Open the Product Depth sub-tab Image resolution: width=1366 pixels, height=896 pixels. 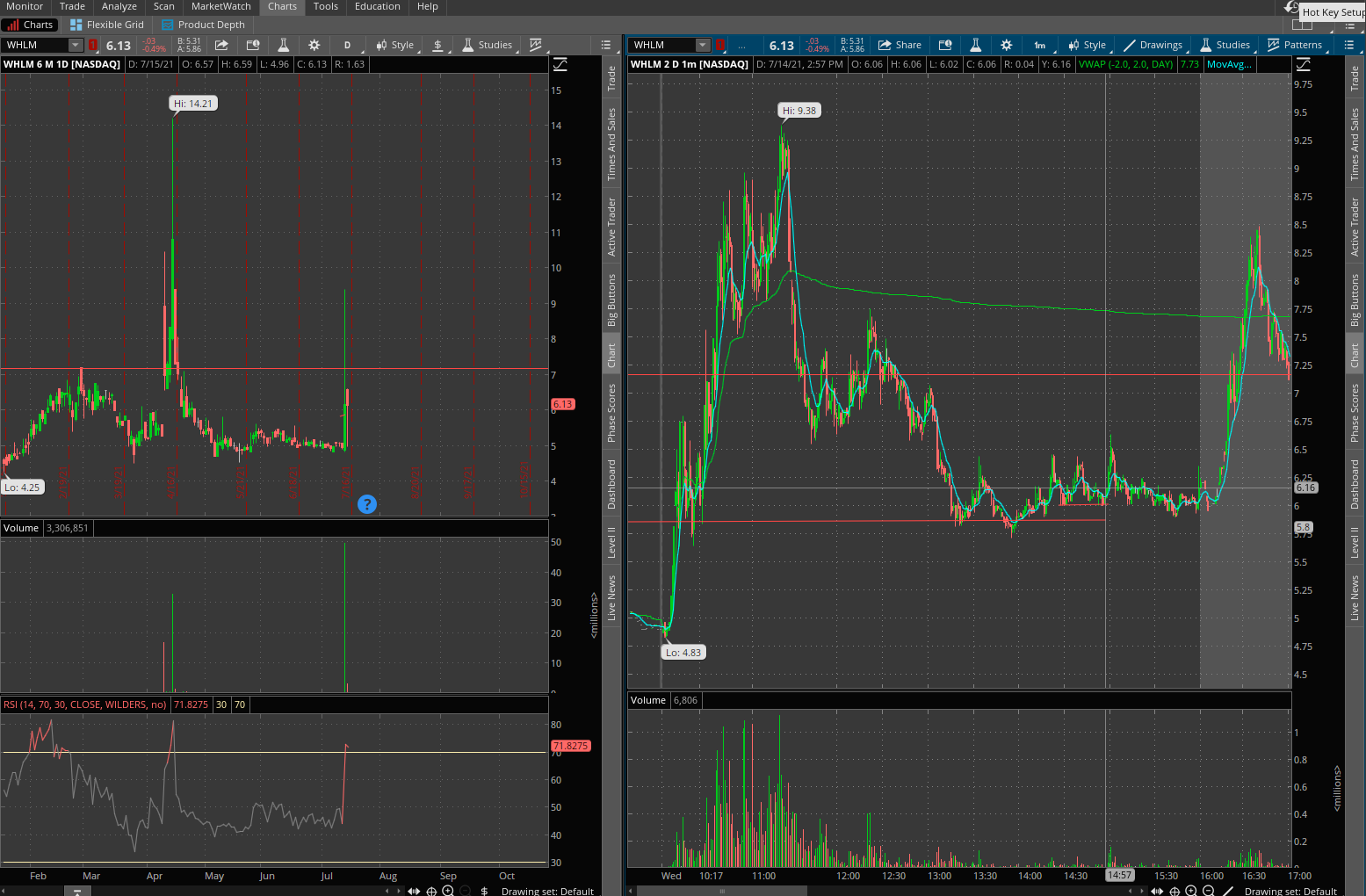(203, 25)
